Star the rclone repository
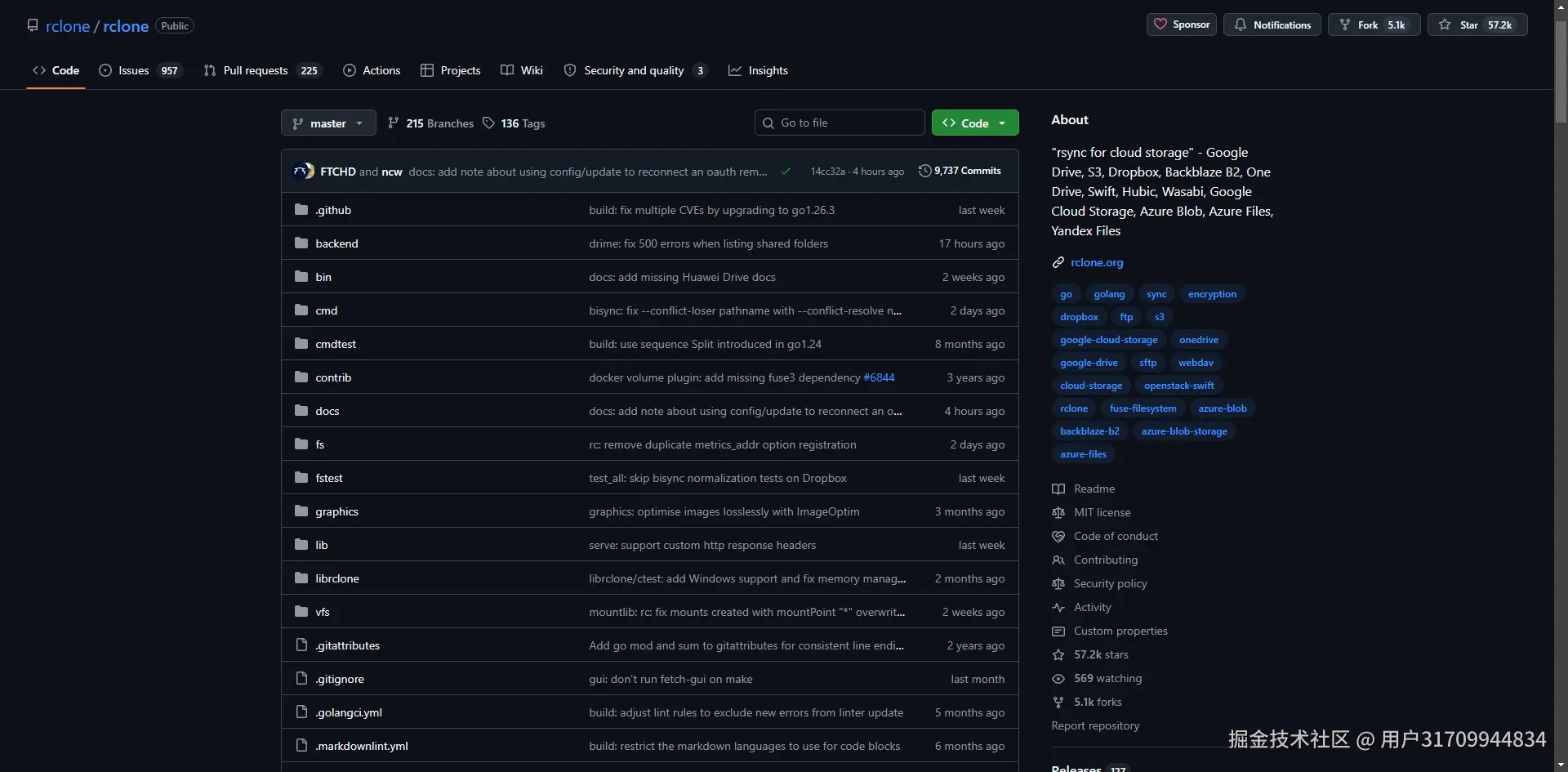1568x772 pixels. [1477, 25]
